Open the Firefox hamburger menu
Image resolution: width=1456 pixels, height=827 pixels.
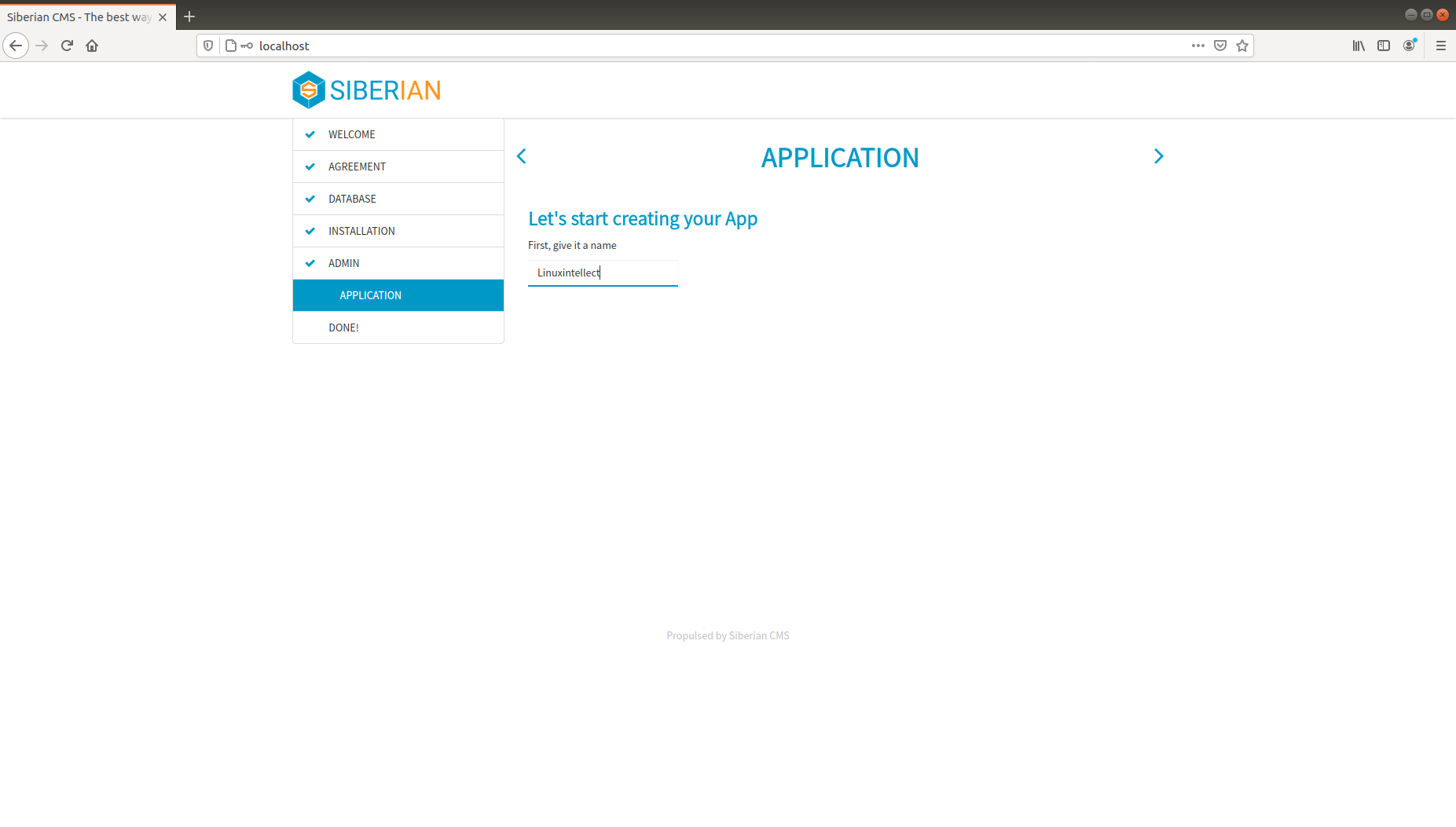[1441, 46]
